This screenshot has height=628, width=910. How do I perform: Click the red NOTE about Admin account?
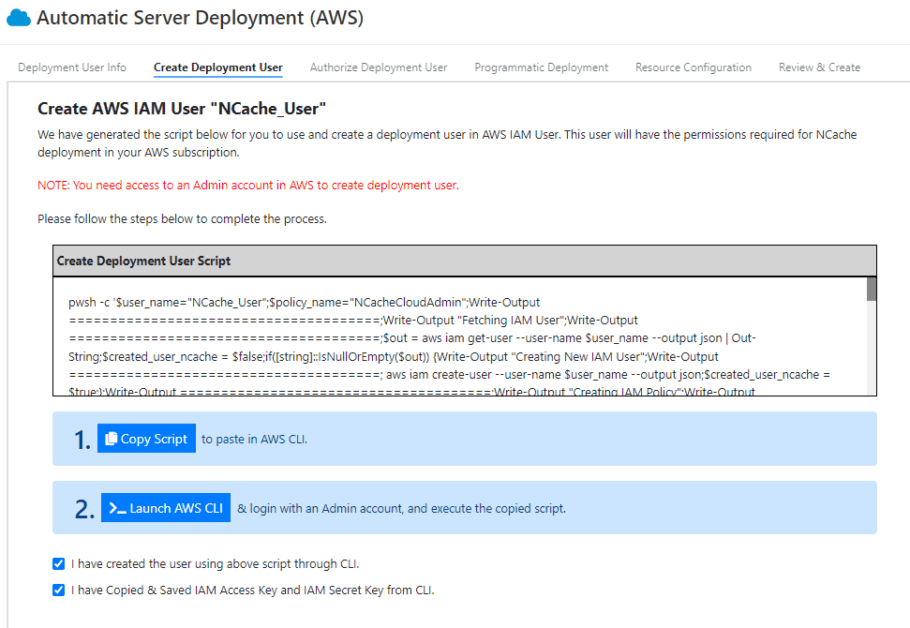click(x=248, y=185)
